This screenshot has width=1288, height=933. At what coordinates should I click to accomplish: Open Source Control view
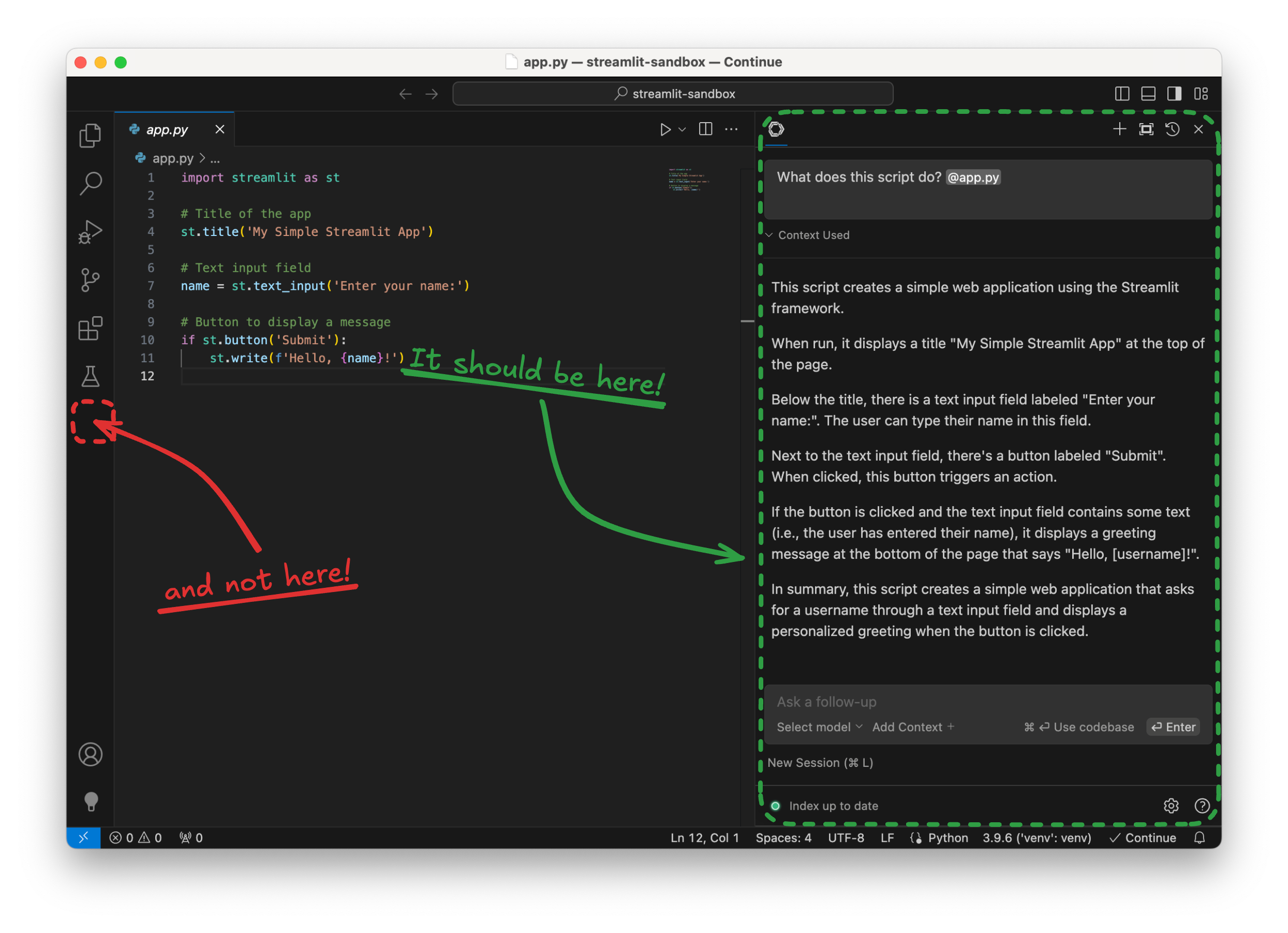click(x=90, y=280)
